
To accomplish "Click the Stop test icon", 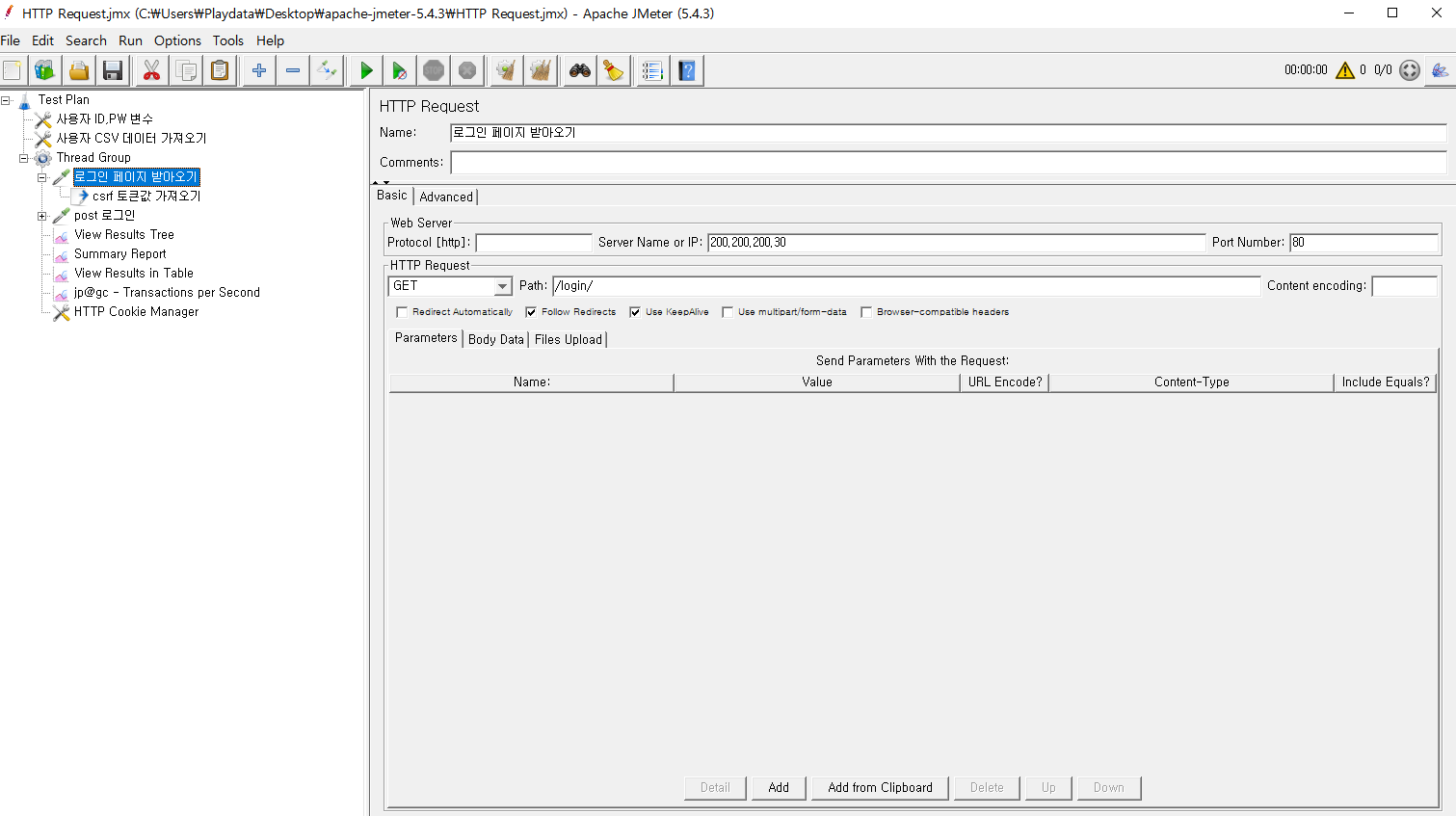I will click(x=434, y=70).
